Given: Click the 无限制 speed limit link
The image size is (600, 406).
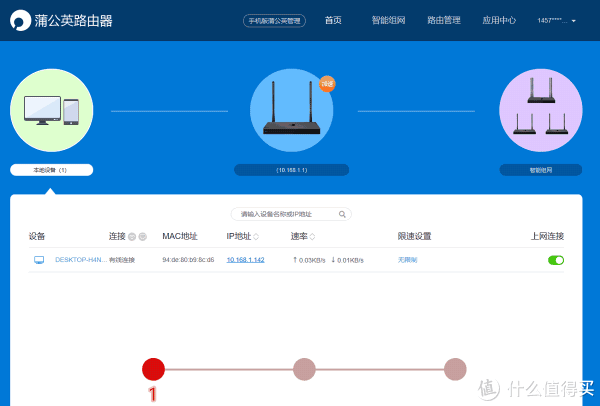Looking at the screenshot, I should (x=407, y=260).
